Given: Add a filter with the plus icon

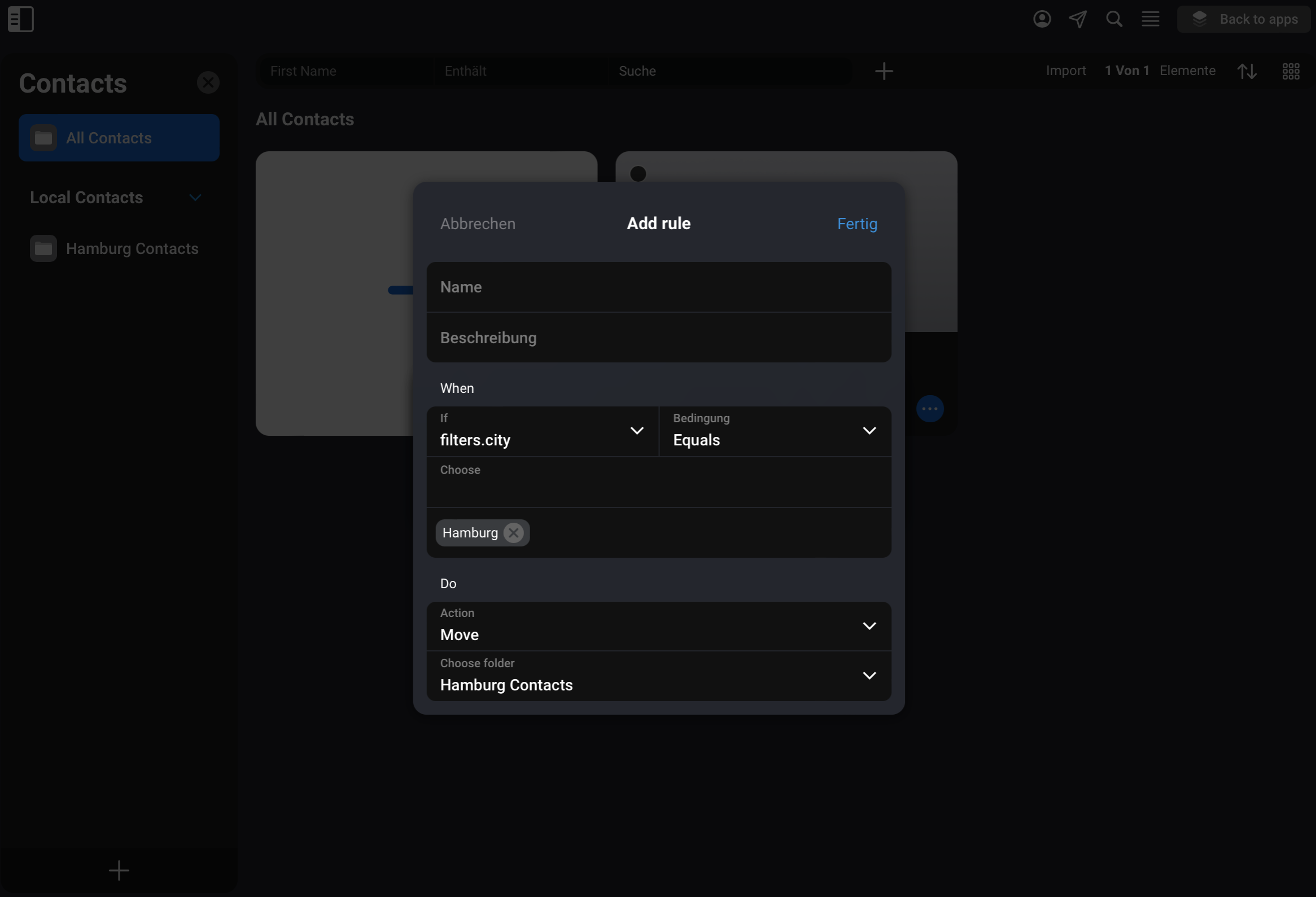Looking at the screenshot, I should pyautogui.click(x=884, y=71).
